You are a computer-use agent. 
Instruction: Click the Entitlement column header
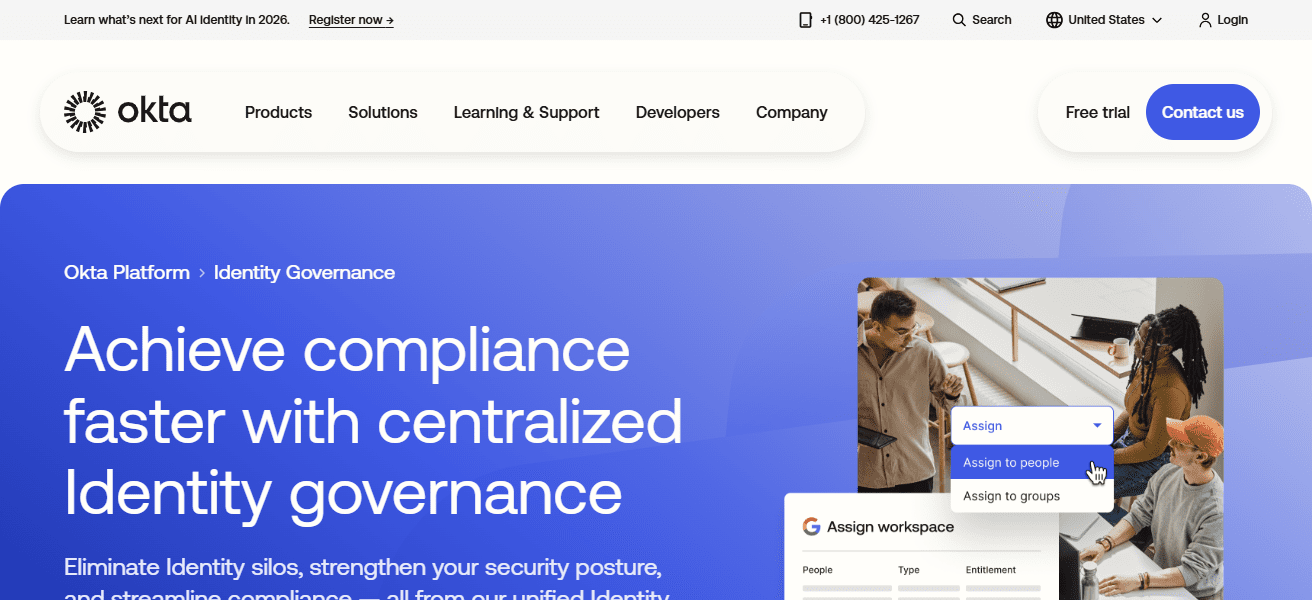991,570
